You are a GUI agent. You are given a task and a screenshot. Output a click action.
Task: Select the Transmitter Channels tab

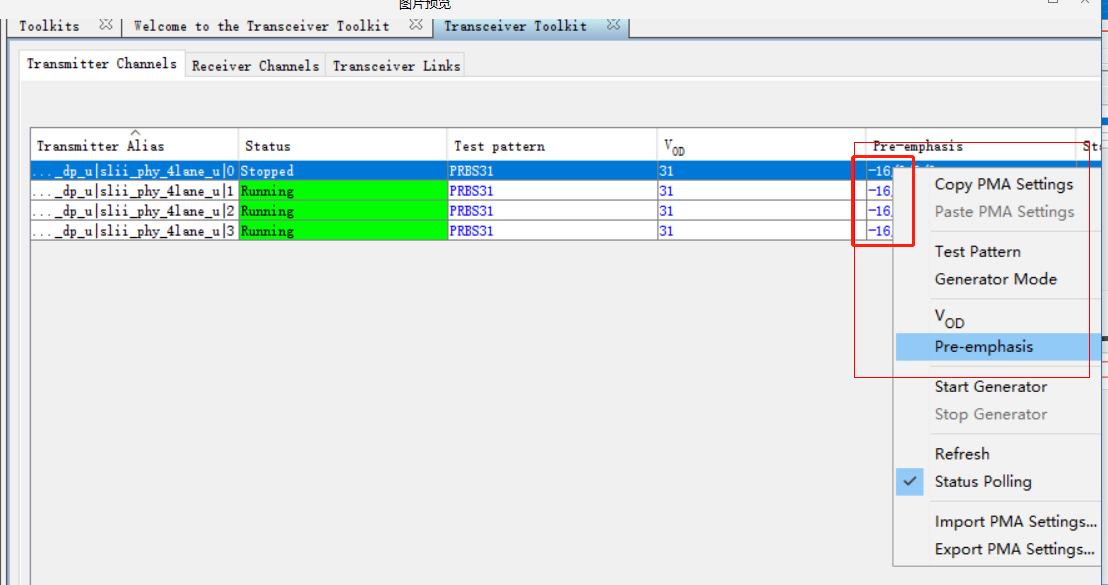pyautogui.click(x=101, y=62)
